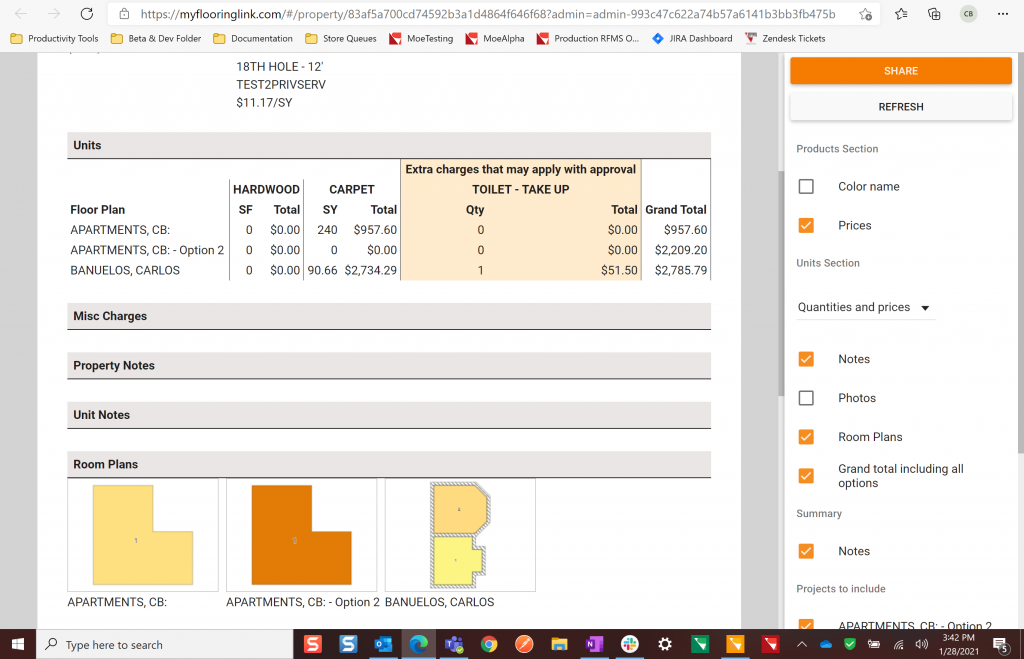Open Slack from the taskbar
1024x659 pixels.
[x=630, y=644]
